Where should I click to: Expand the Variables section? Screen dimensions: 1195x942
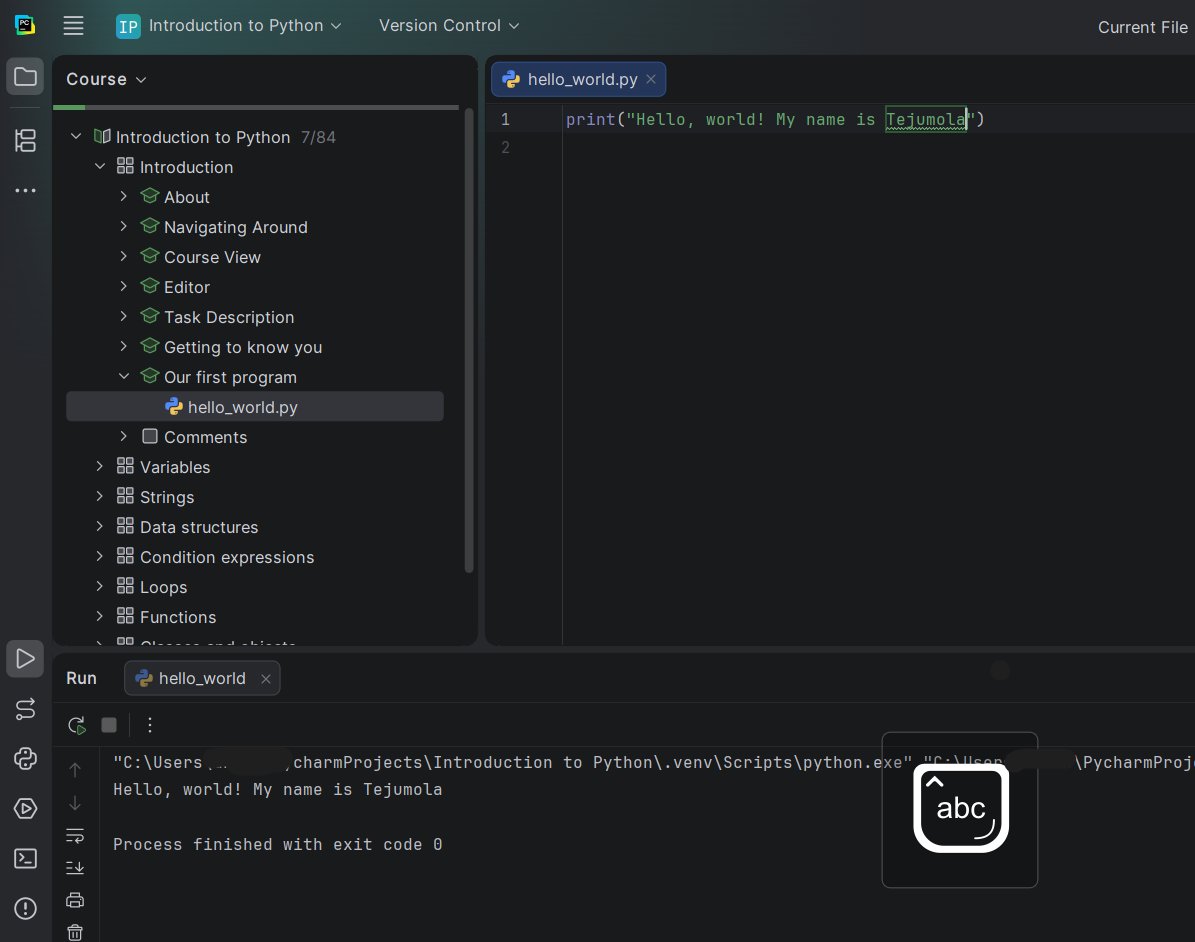(100, 466)
